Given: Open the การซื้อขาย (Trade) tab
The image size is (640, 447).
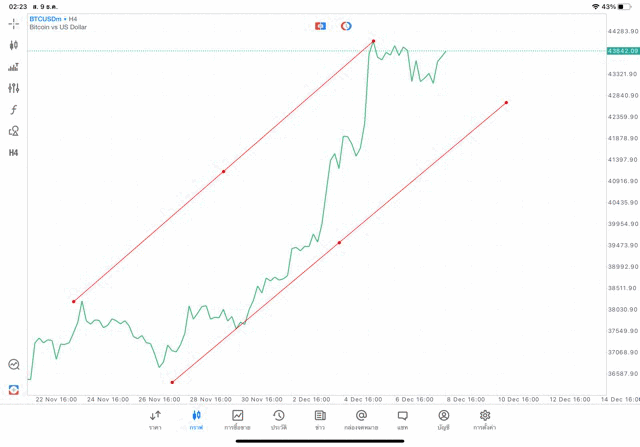Looking at the screenshot, I should pos(238,419).
